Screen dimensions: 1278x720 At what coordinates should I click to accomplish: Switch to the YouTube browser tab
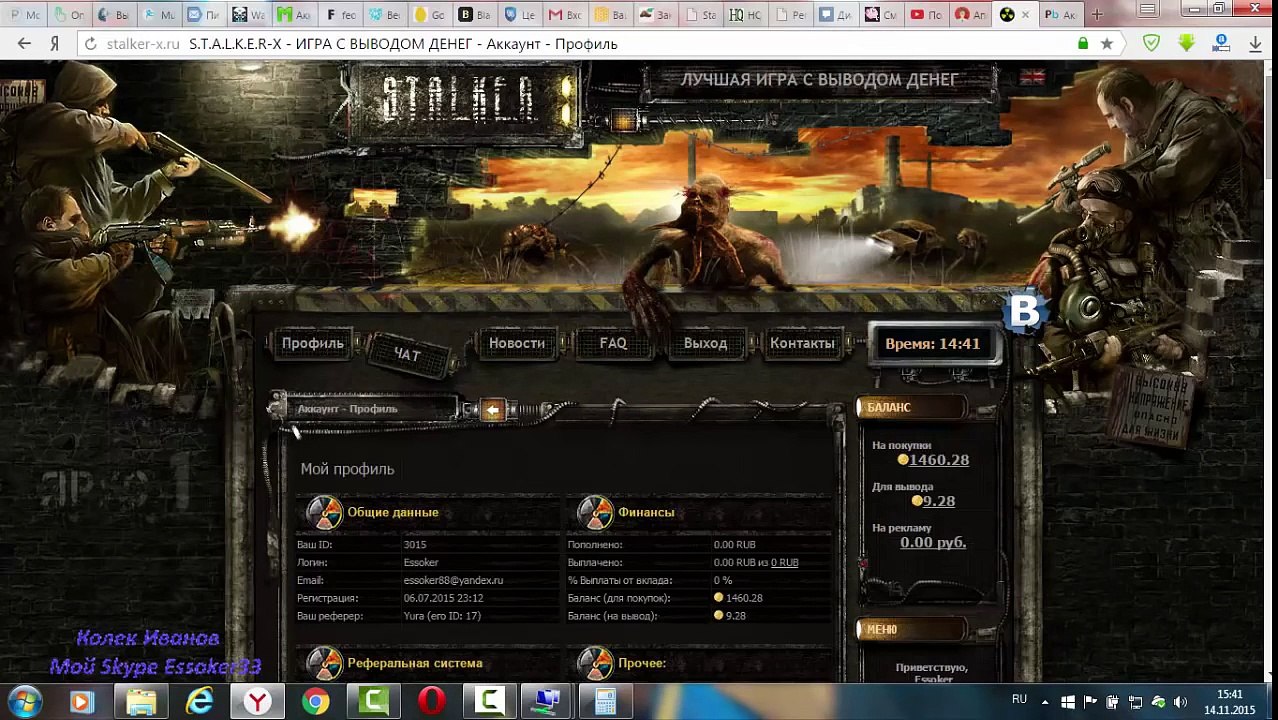tap(927, 14)
